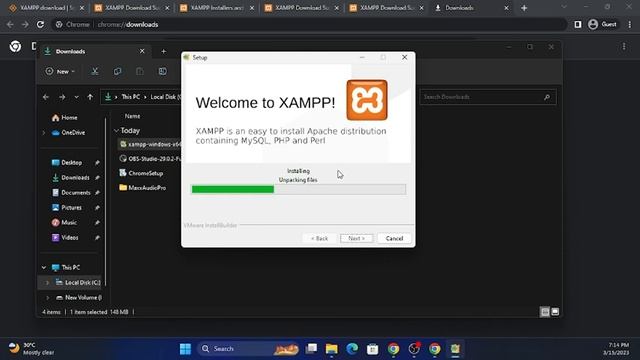Open Downloads quick access folder
The image size is (640, 360).
tap(71, 178)
